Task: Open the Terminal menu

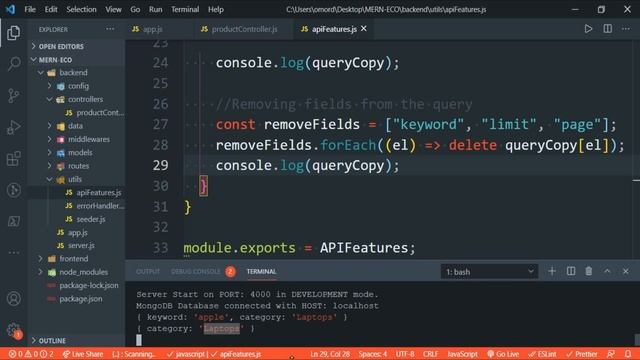Action: [185, 9]
